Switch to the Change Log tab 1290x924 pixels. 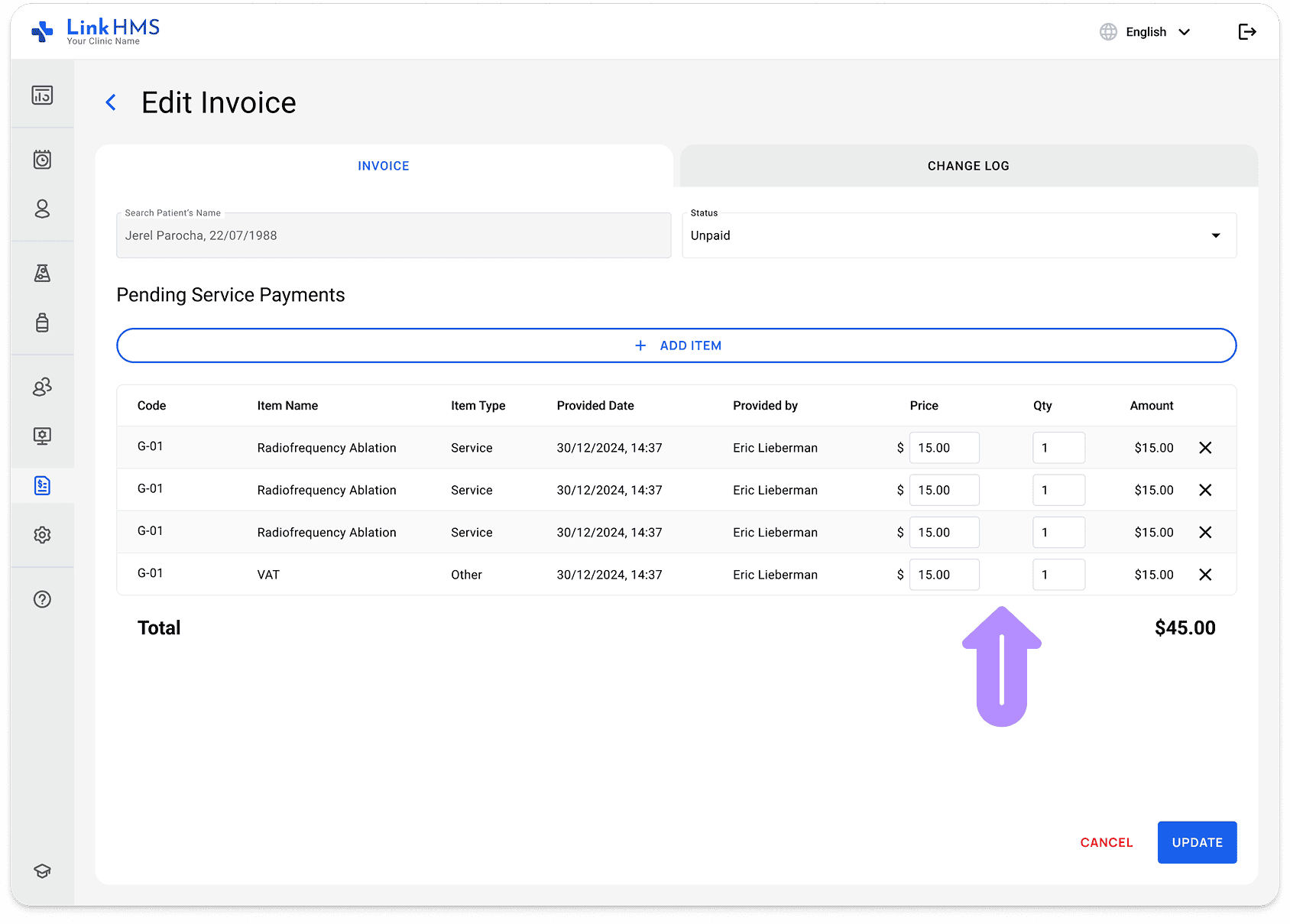[x=967, y=165]
